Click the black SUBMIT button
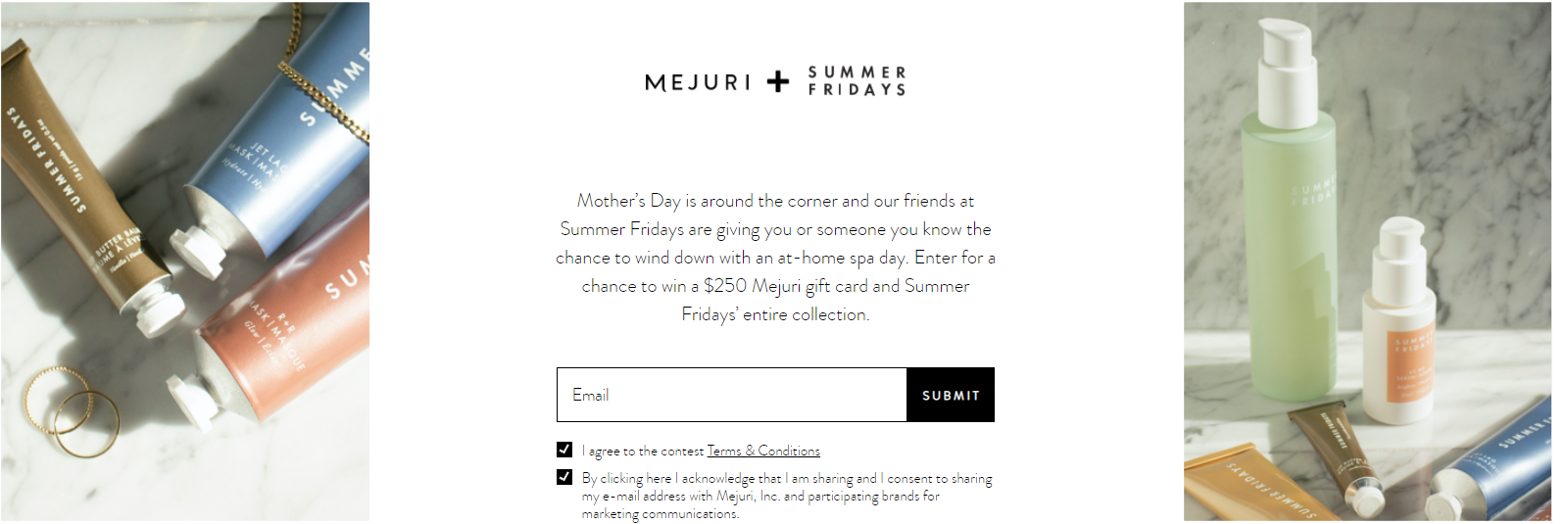The image size is (1568, 524). coord(951,395)
